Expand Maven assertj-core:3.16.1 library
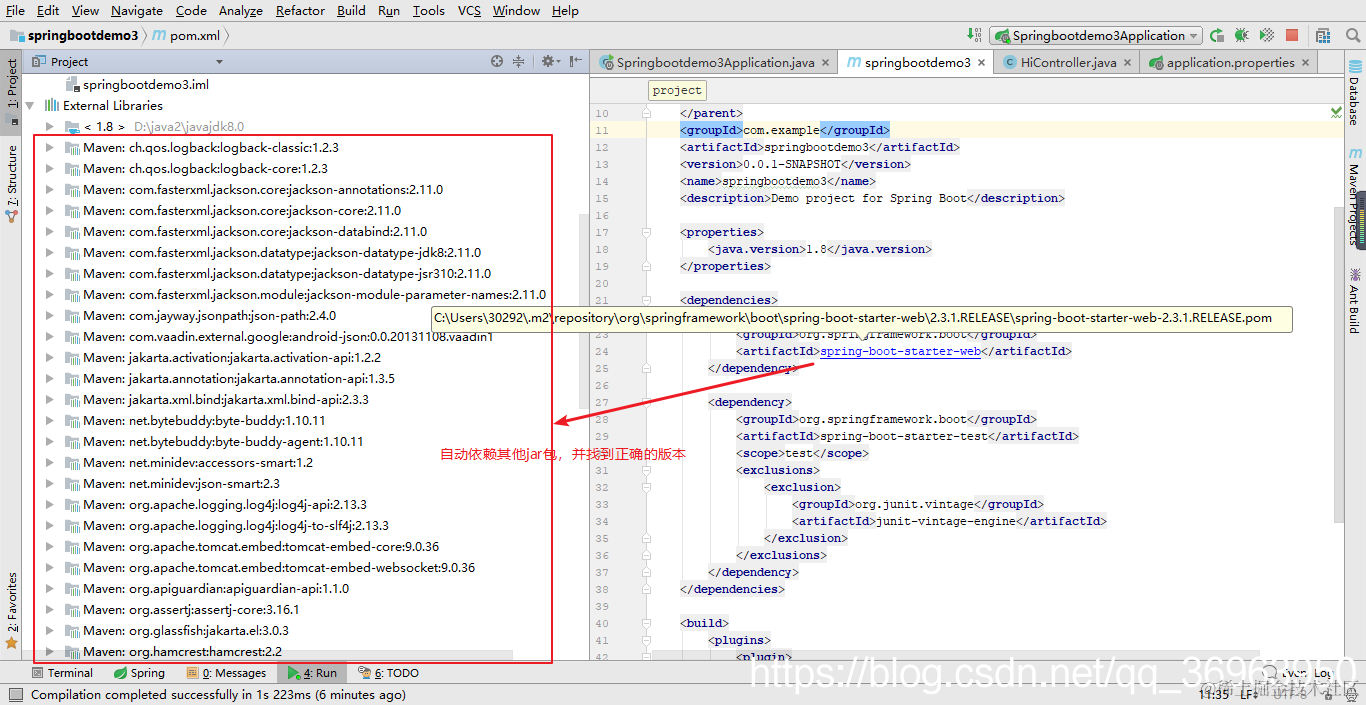 point(50,609)
